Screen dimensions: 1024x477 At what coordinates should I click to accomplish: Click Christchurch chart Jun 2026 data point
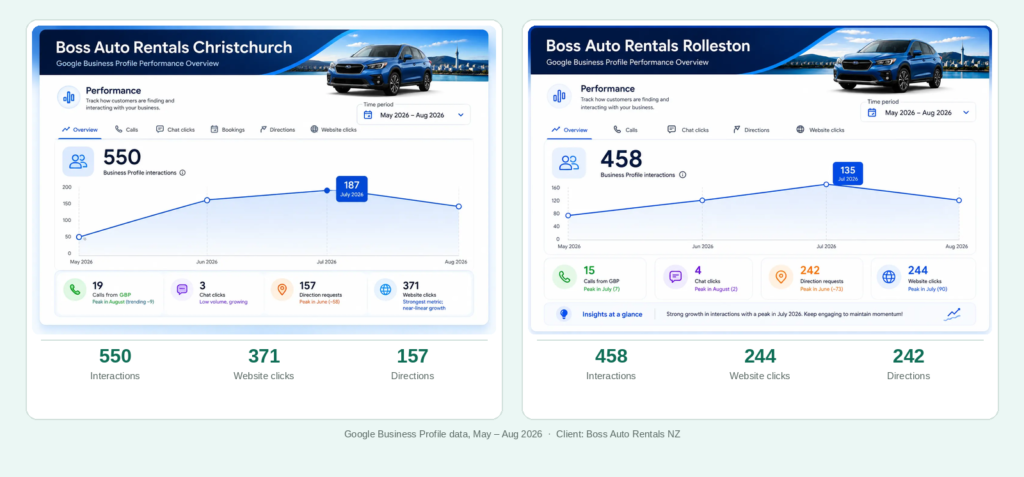click(x=207, y=200)
